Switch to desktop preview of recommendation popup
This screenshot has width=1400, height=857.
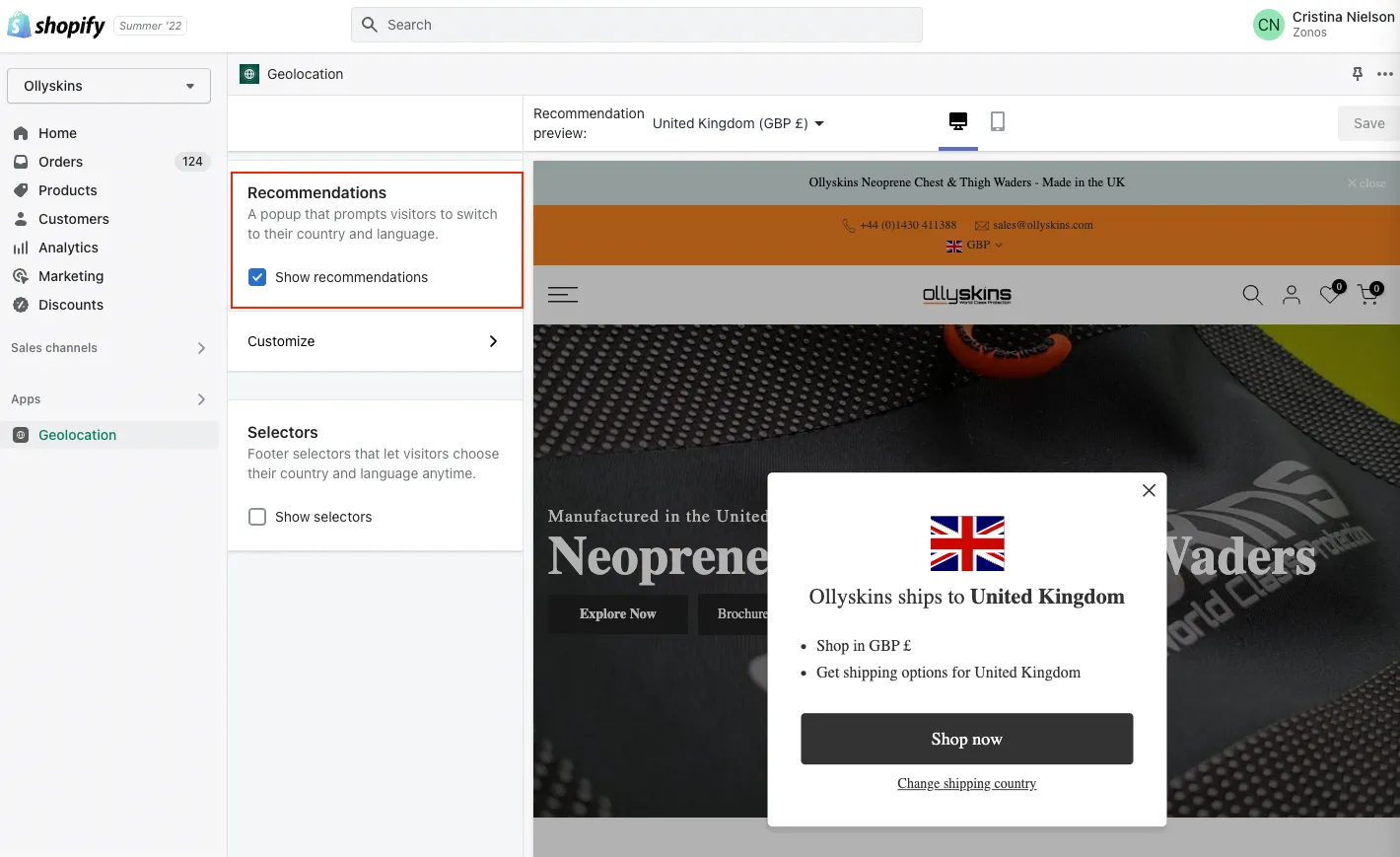(x=957, y=120)
